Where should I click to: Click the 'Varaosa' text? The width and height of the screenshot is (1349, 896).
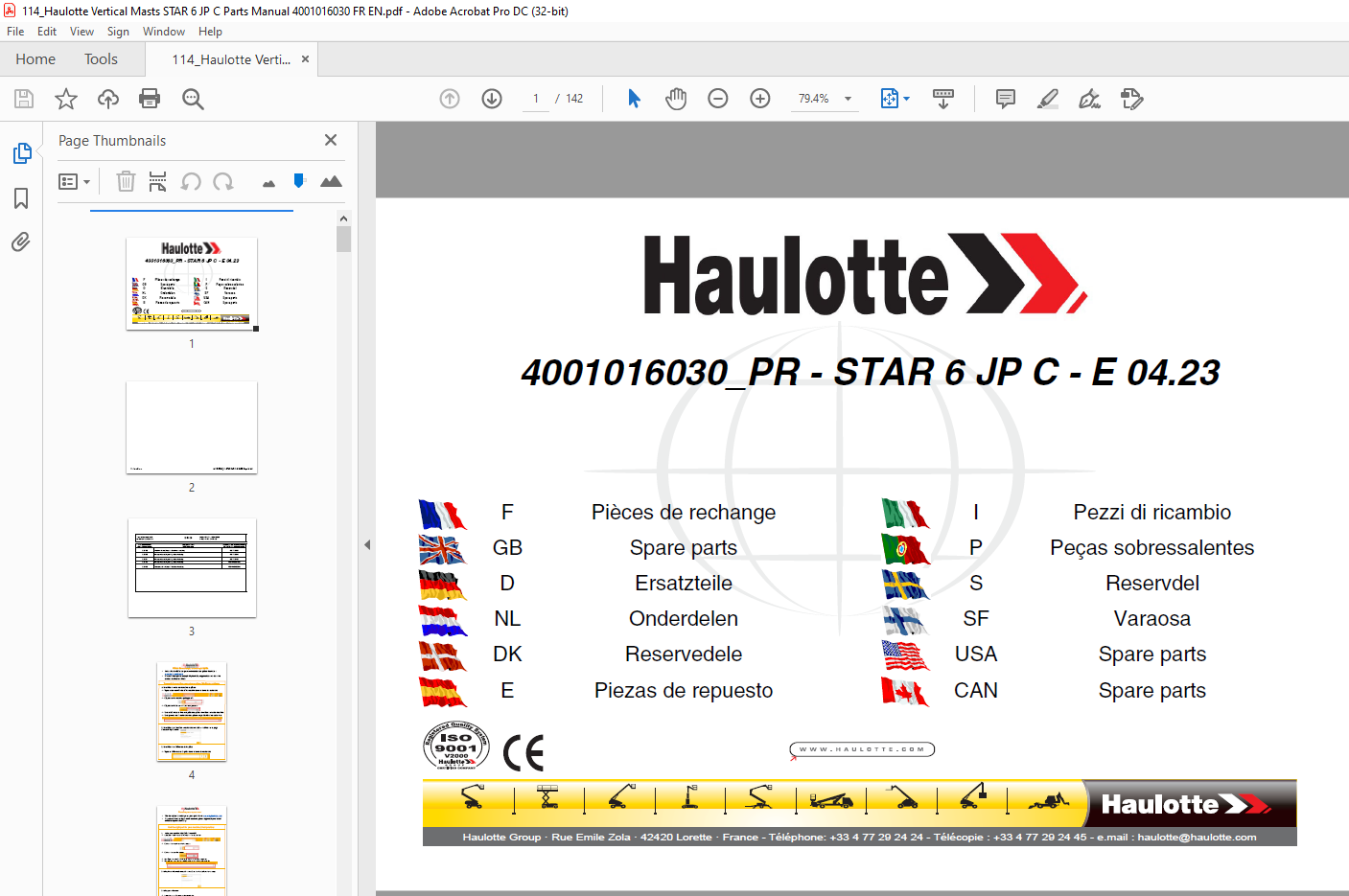[x=1152, y=619]
